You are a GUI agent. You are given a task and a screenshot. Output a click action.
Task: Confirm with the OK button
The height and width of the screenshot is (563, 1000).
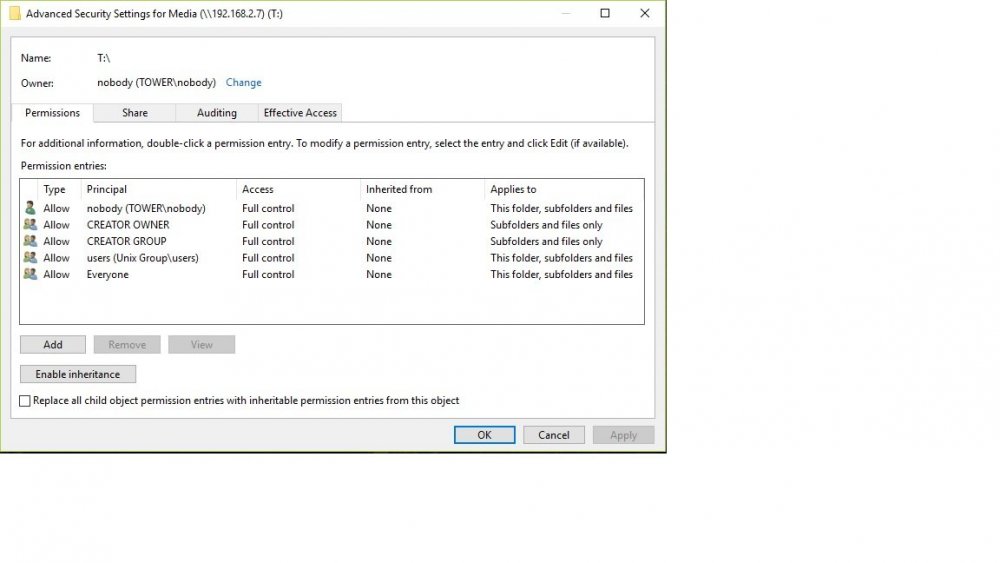click(x=485, y=435)
